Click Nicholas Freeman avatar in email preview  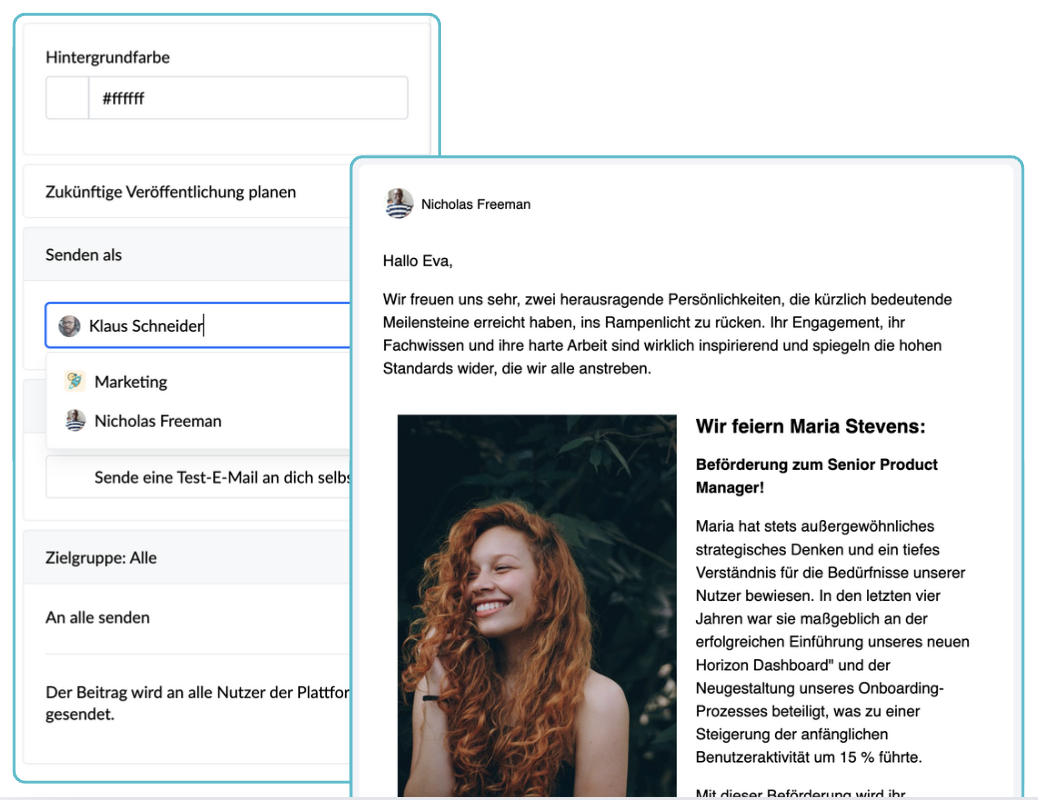[x=399, y=203]
